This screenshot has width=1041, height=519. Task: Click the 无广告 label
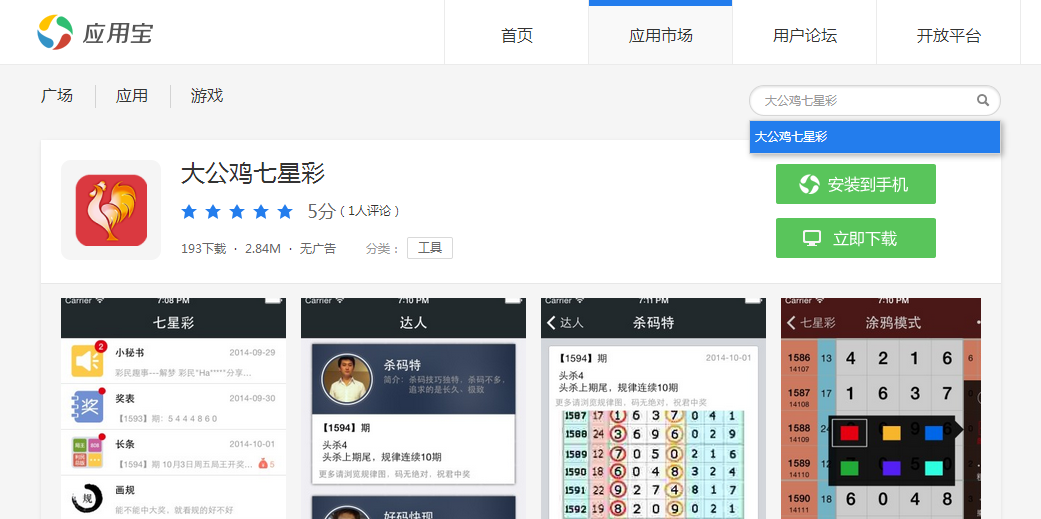click(x=318, y=249)
